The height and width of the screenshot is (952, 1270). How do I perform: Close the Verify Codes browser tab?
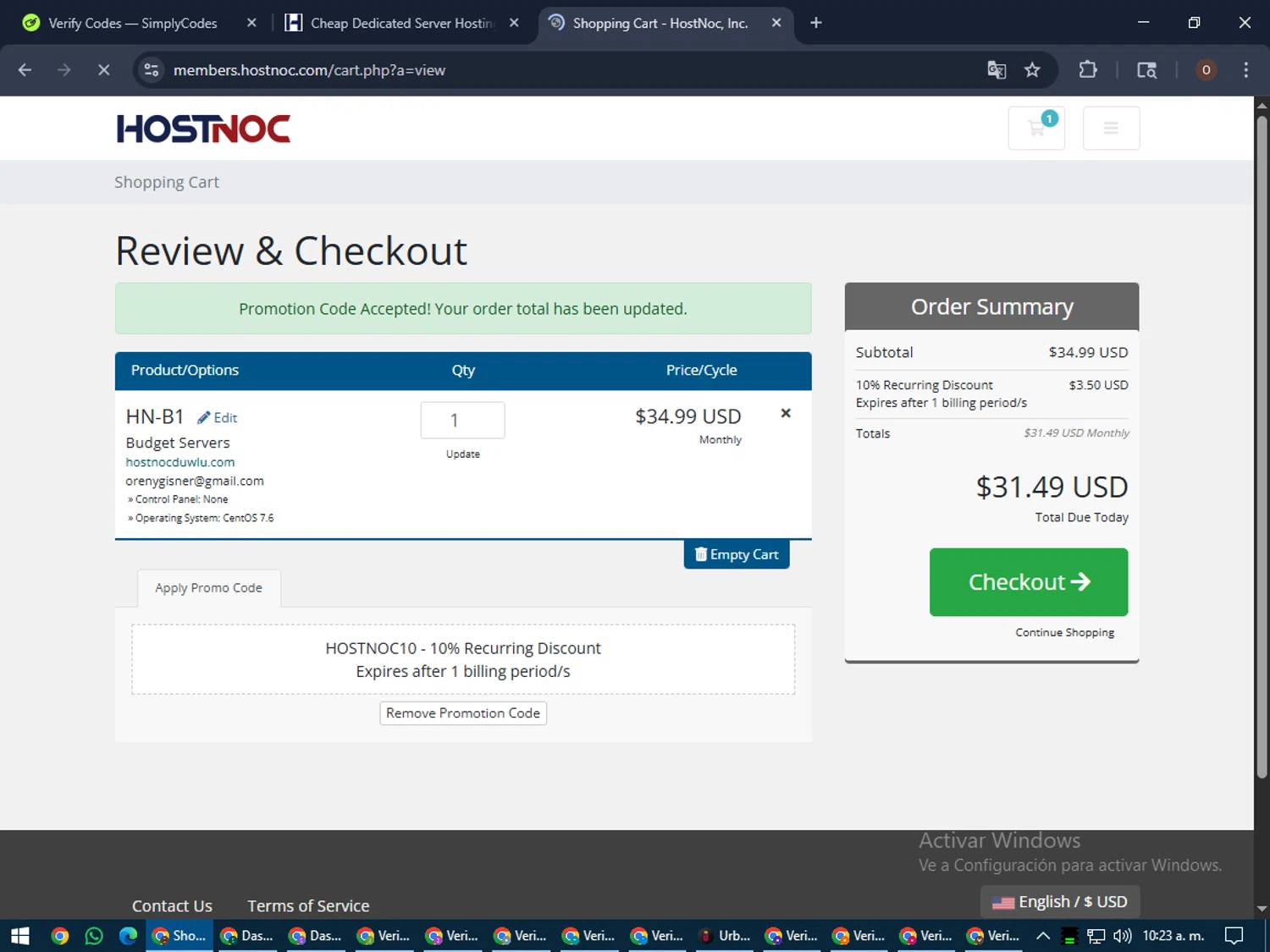point(251,24)
